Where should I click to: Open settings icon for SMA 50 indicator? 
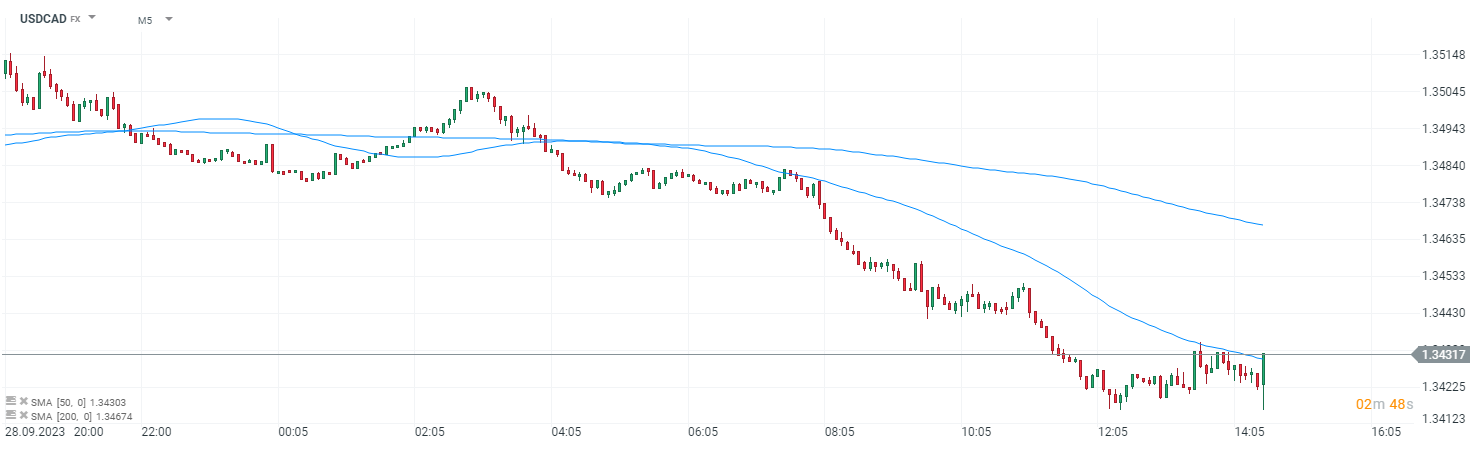[10, 400]
